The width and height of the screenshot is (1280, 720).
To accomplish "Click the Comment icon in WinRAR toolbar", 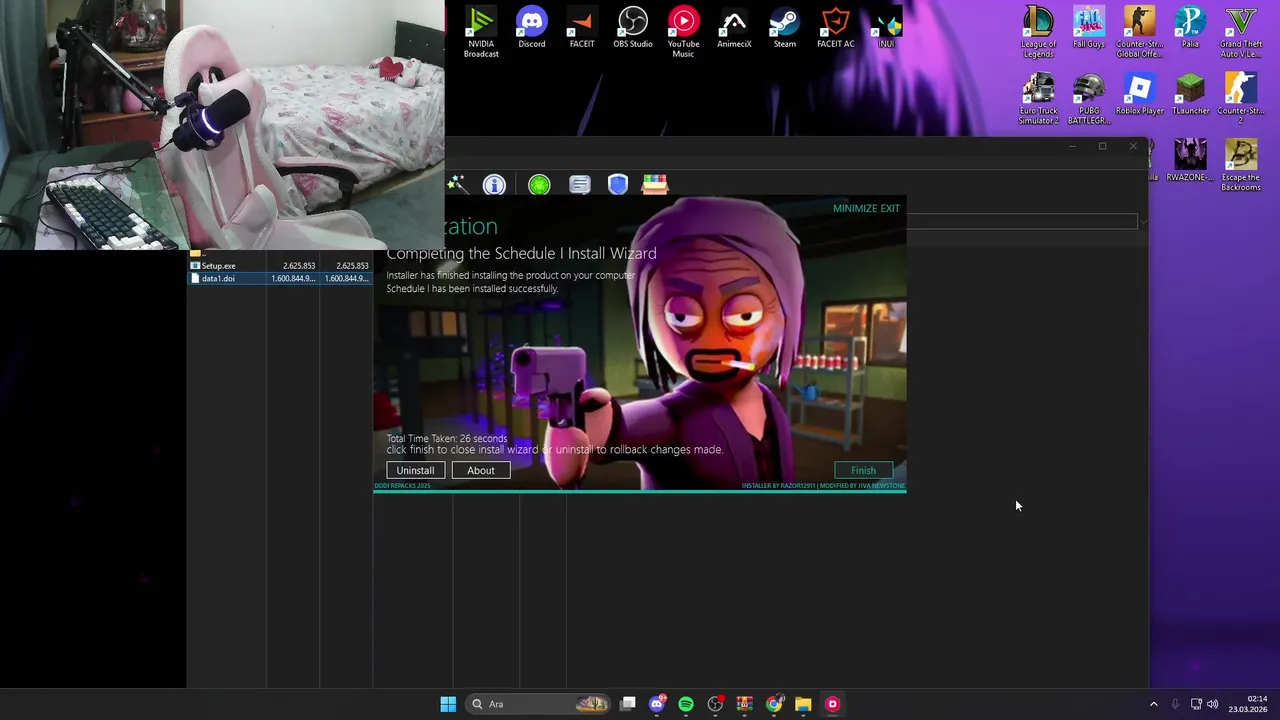I will 580,184.
